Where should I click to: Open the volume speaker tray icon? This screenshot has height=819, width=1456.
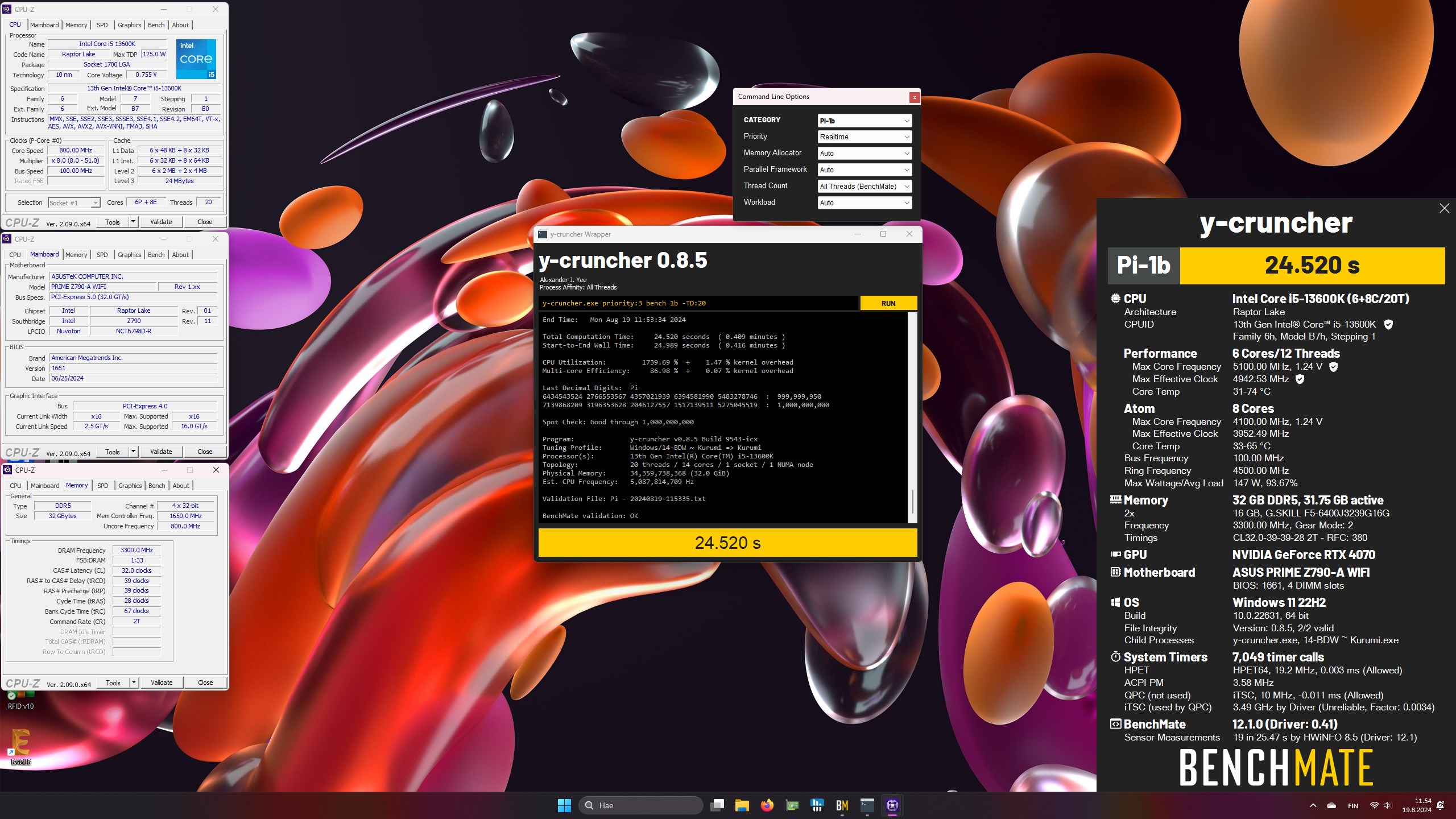pos(1387,805)
